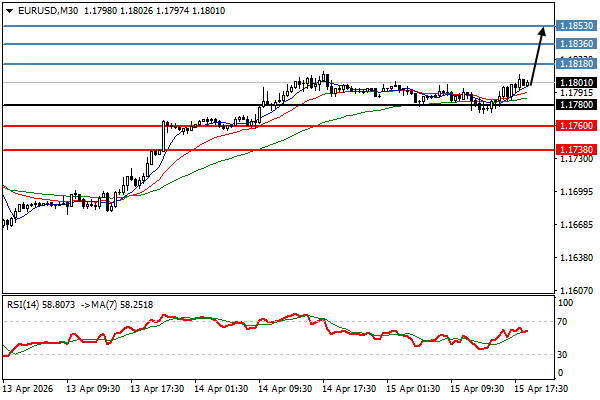This screenshot has width=600, height=400.
Task: Select the black 1.17800 level label
Action: click(x=578, y=105)
